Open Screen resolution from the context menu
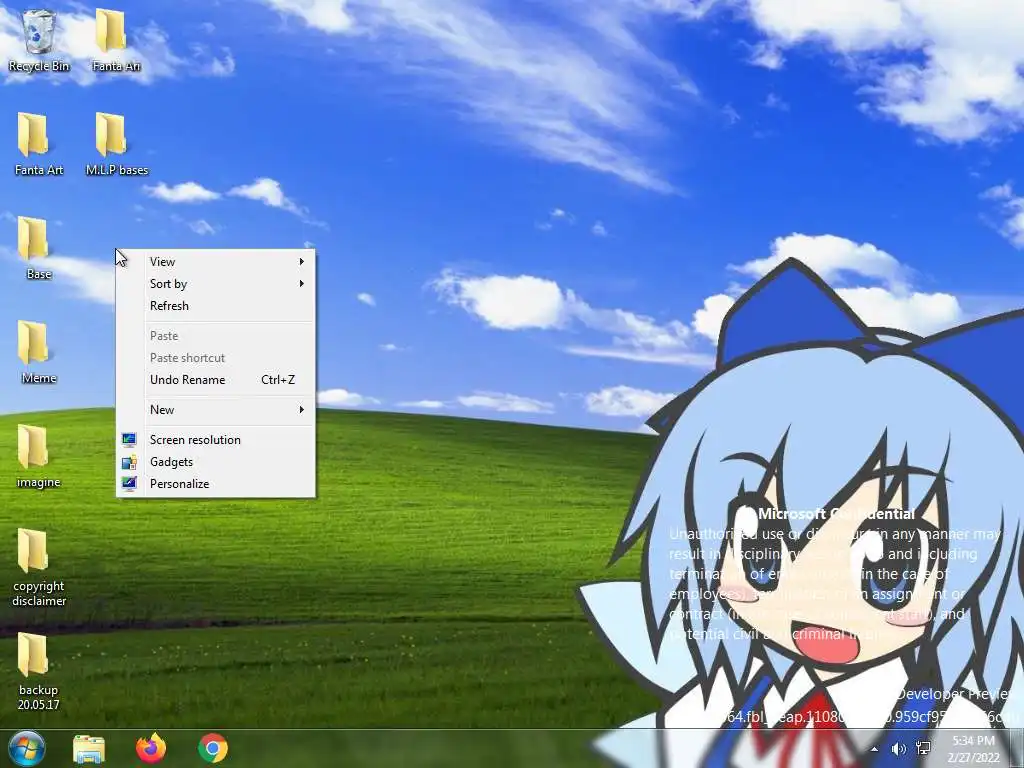 (216, 440)
